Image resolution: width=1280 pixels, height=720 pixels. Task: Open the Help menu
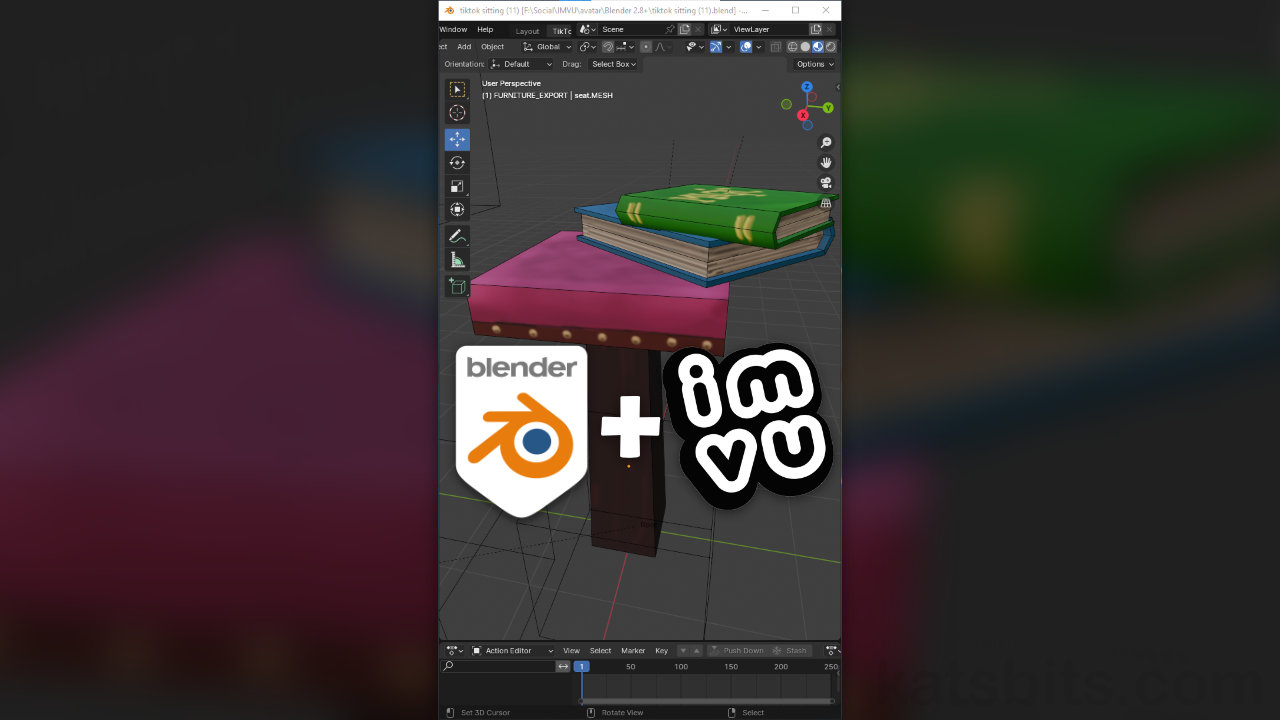pyautogui.click(x=485, y=30)
